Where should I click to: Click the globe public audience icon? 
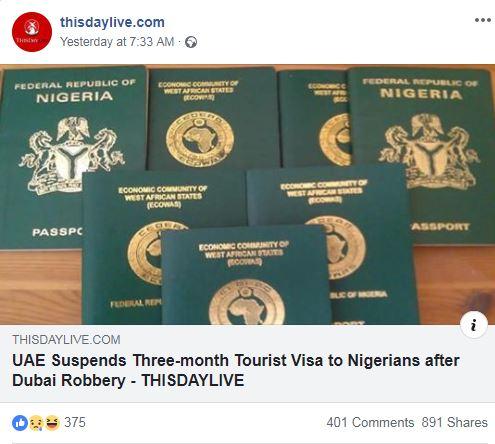(x=191, y=42)
